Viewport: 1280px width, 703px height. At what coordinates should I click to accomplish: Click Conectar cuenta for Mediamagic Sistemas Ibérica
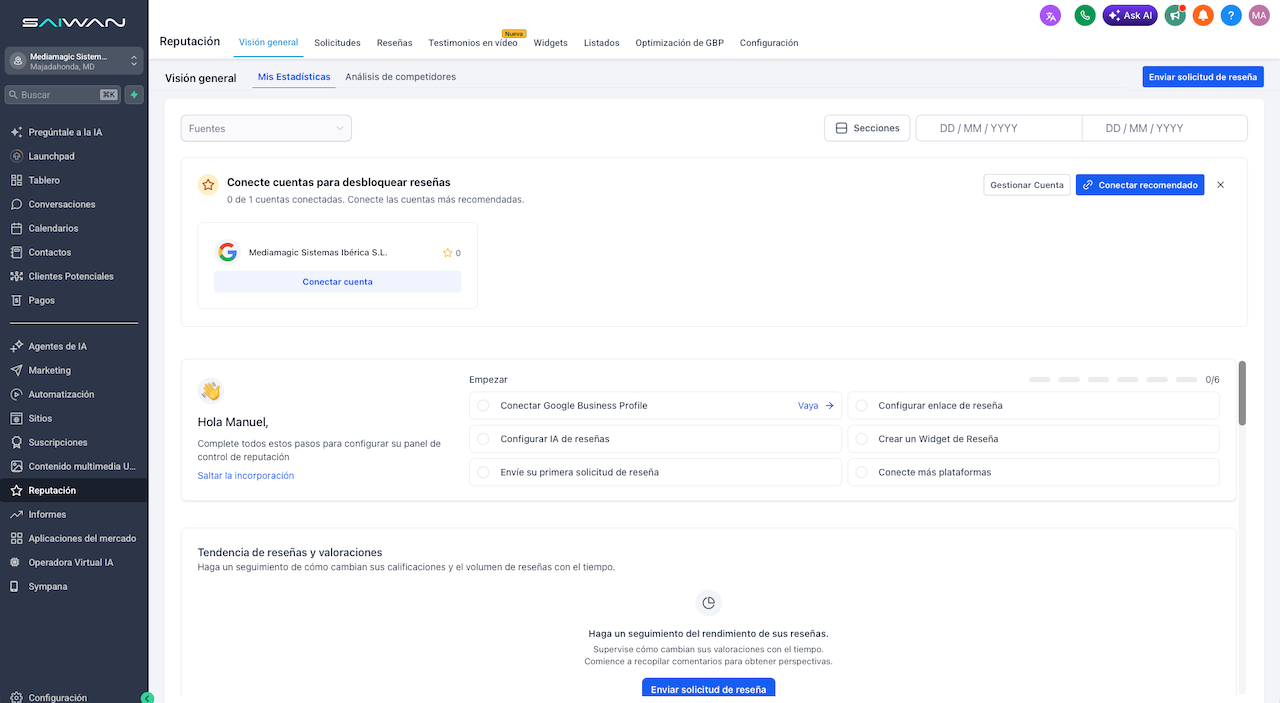click(x=337, y=282)
